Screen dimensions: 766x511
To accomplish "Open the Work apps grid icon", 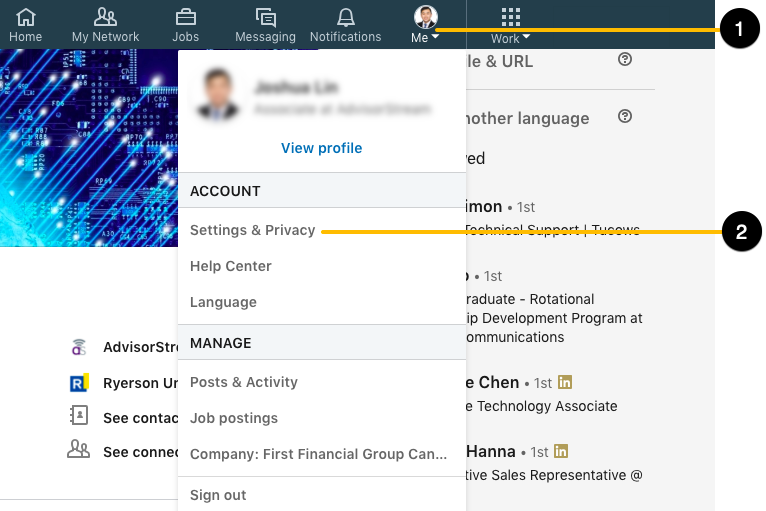I will coord(511,17).
